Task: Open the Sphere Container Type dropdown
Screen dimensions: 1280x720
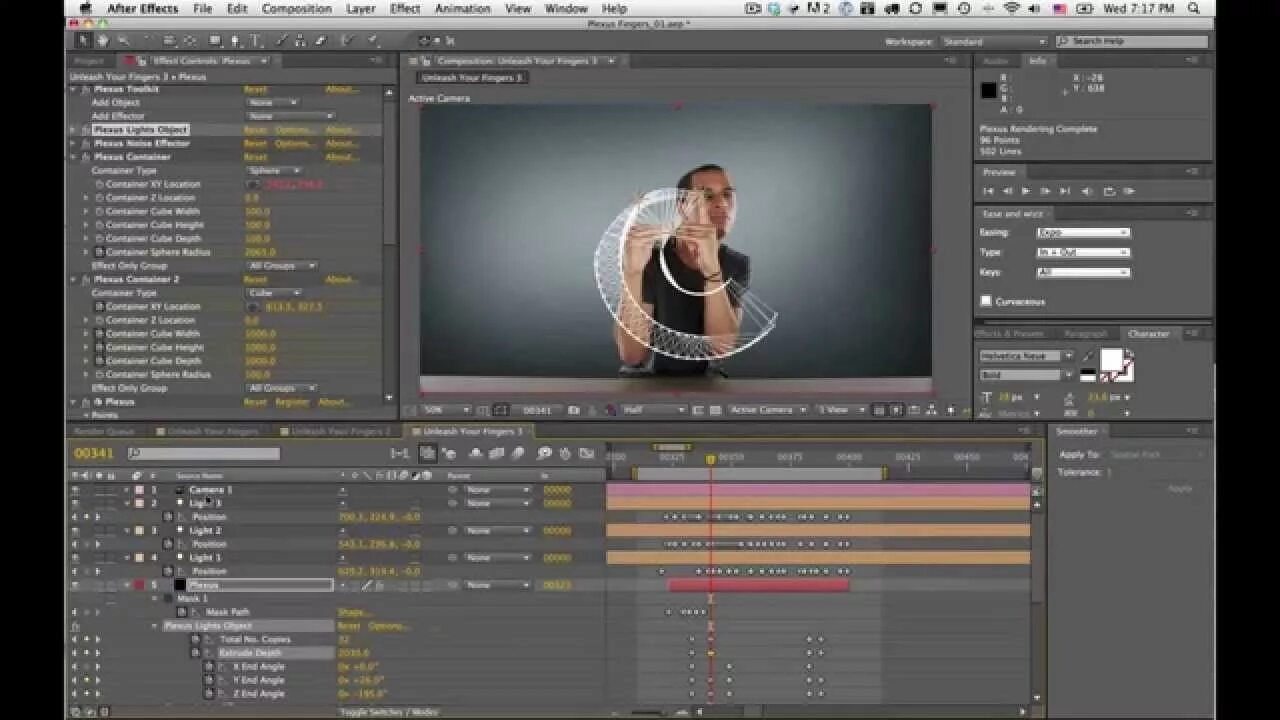Action: coord(275,170)
